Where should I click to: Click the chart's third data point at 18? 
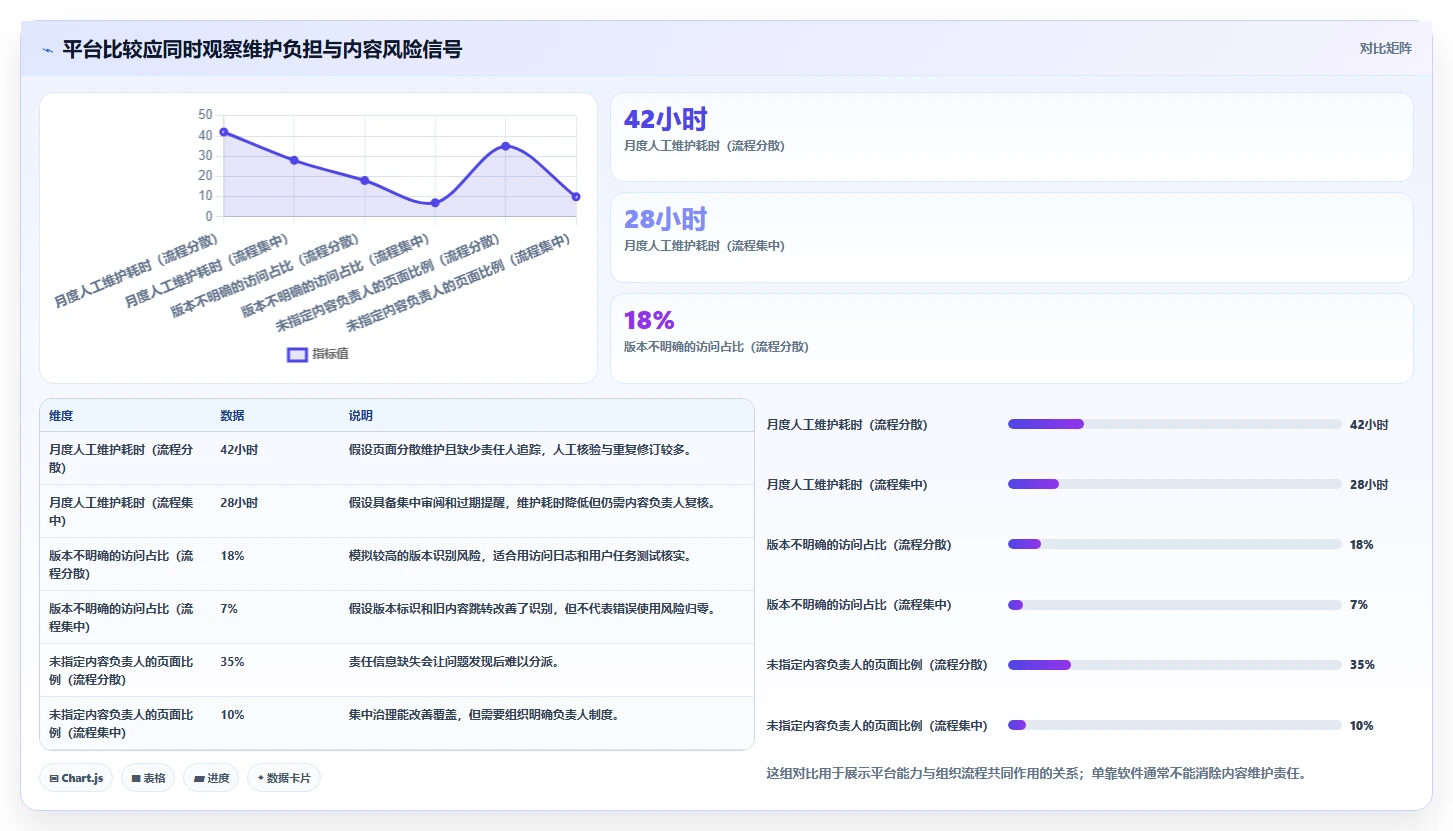tap(365, 180)
